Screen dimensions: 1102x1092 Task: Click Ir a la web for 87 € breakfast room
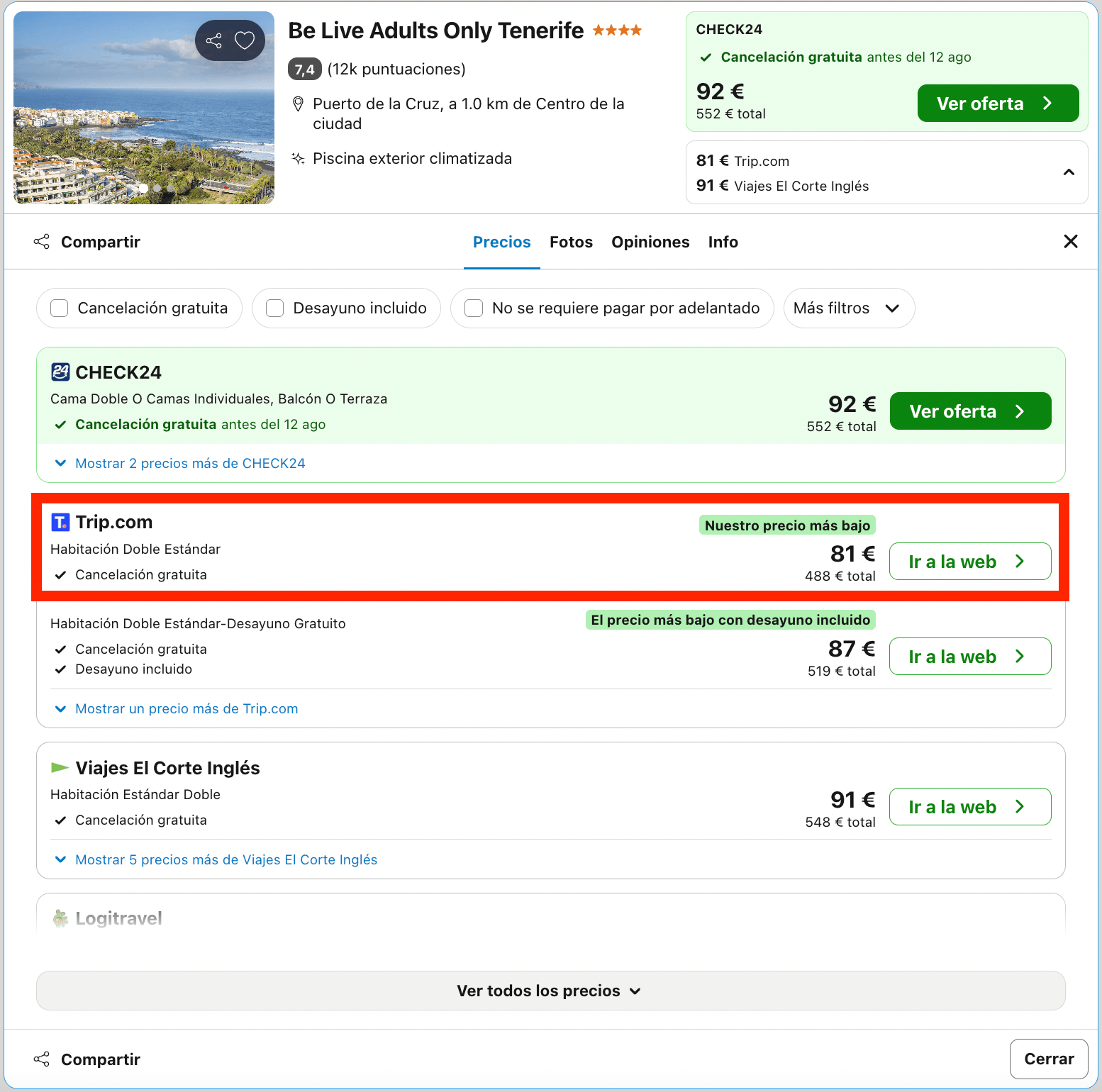pos(970,657)
